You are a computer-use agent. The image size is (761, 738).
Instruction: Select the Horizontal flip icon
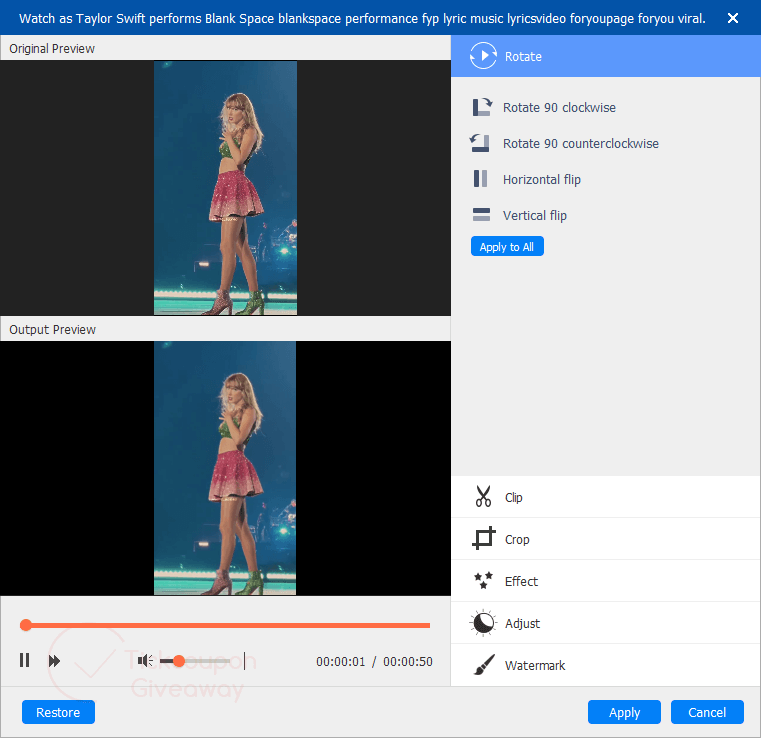click(x=481, y=179)
